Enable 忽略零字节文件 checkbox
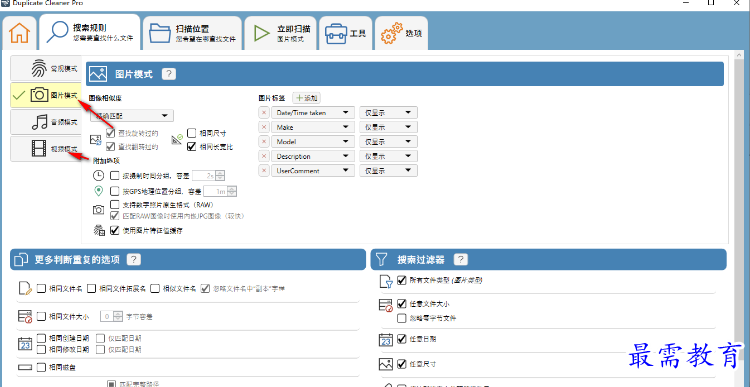The width and height of the screenshot is (750, 387). pos(402,318)
